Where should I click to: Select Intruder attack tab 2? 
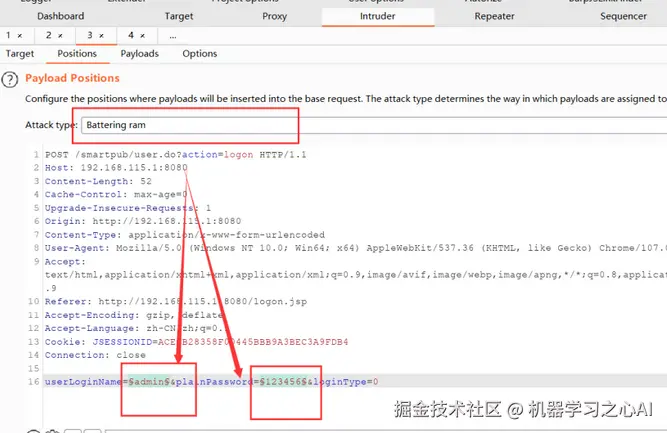click(x=49, y=35)
